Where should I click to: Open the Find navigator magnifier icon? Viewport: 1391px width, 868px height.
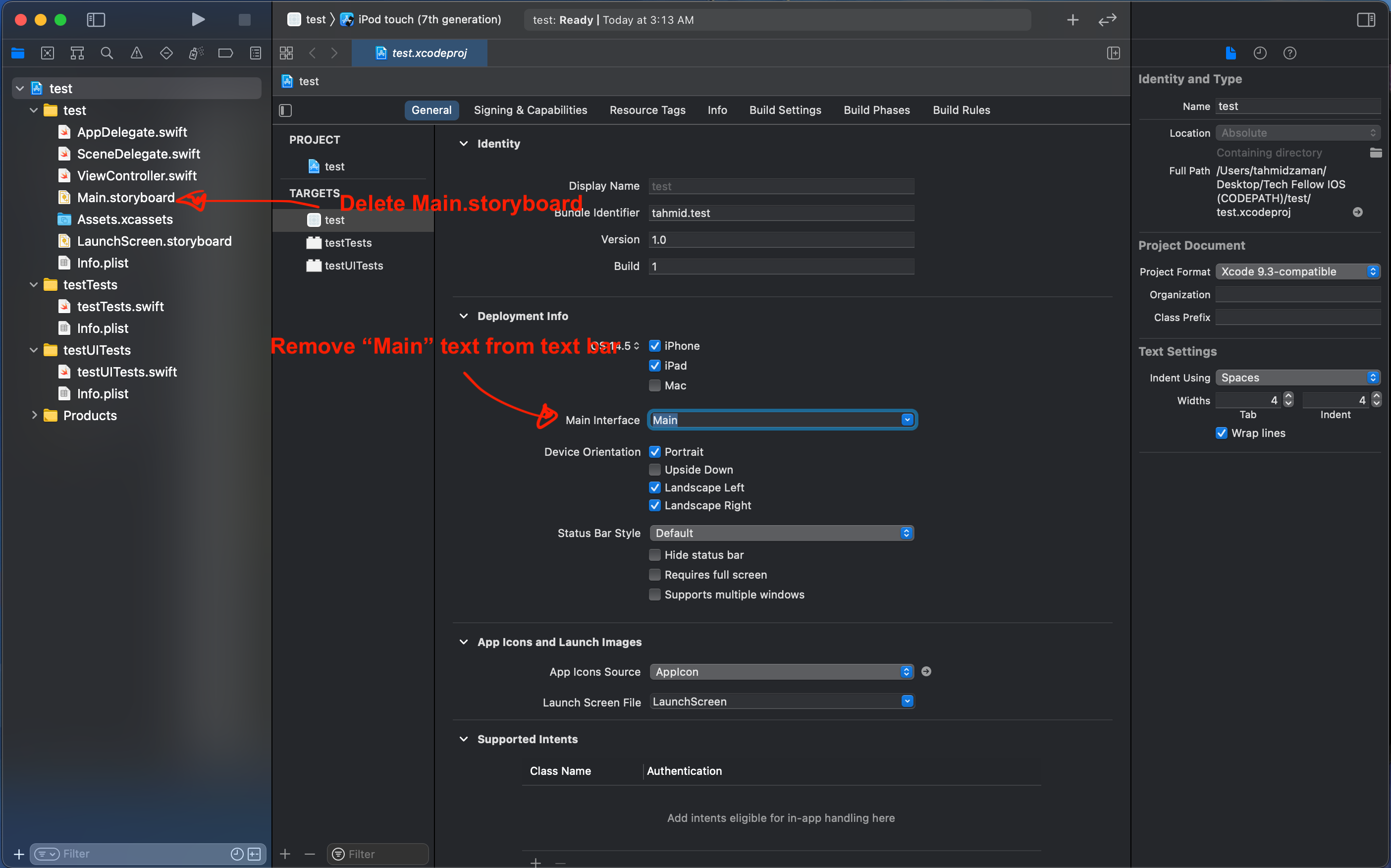107,54
